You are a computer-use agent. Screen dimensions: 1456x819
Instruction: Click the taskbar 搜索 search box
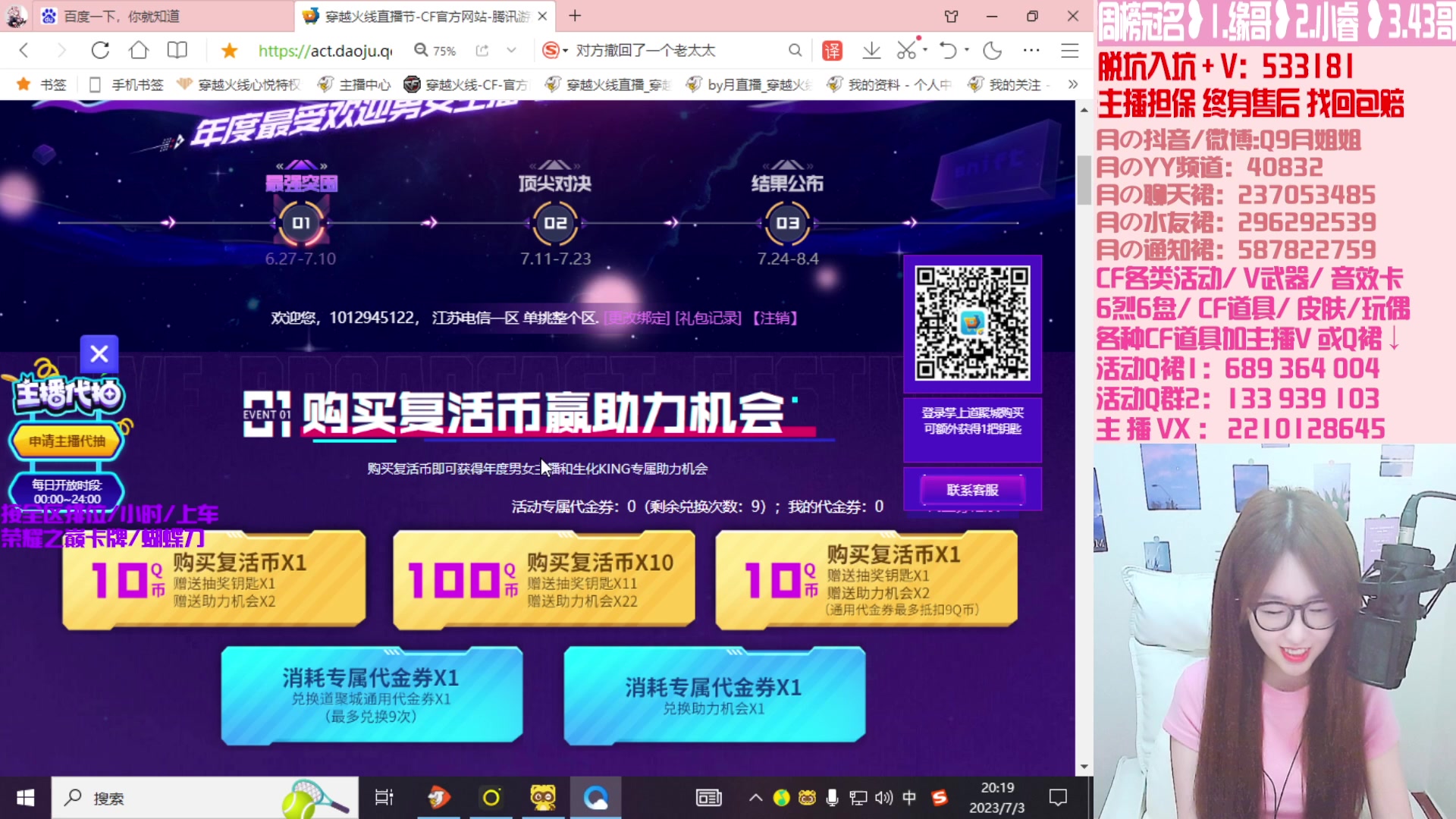(x=205, y=798)
